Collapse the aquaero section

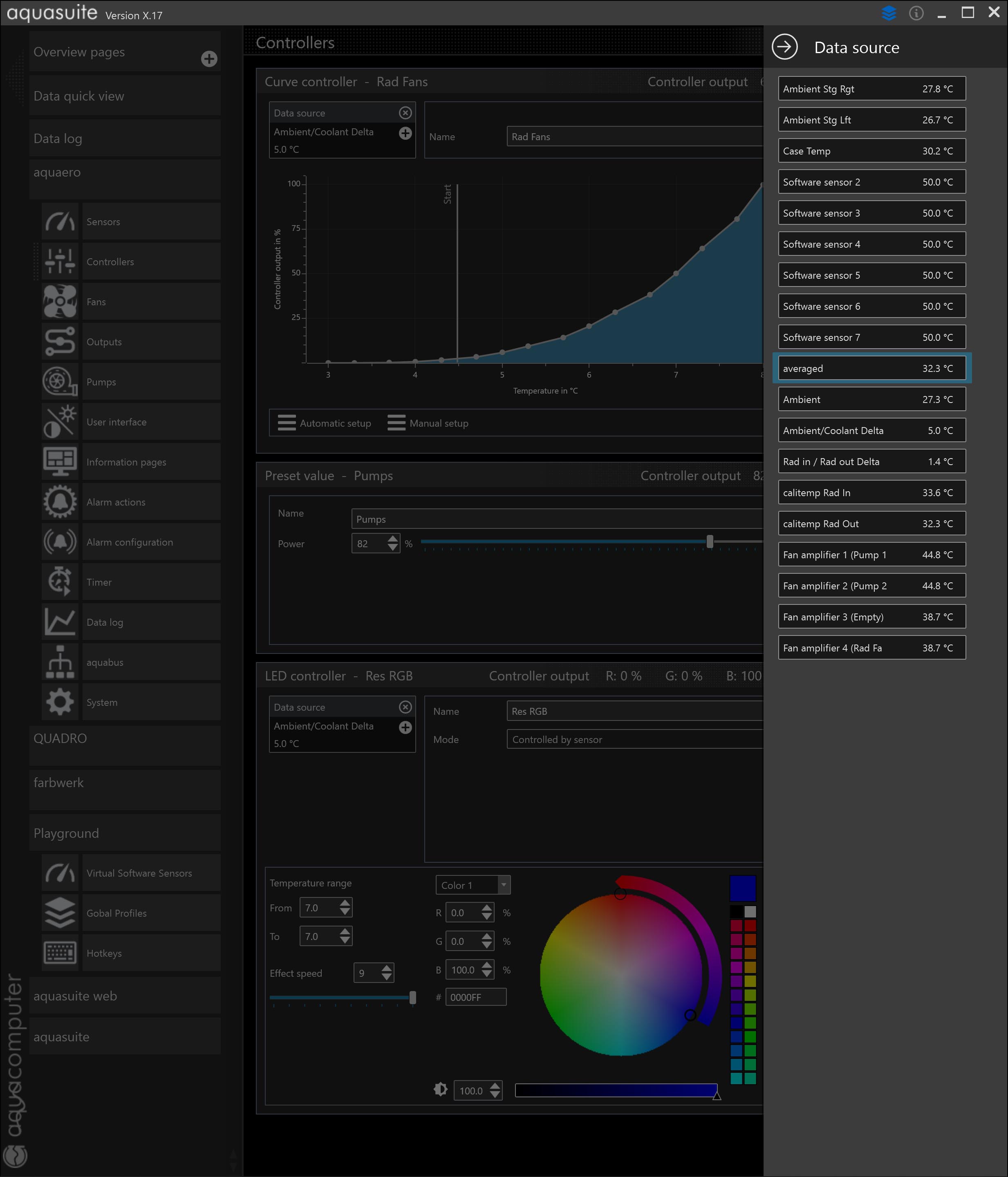pos(125,179)
